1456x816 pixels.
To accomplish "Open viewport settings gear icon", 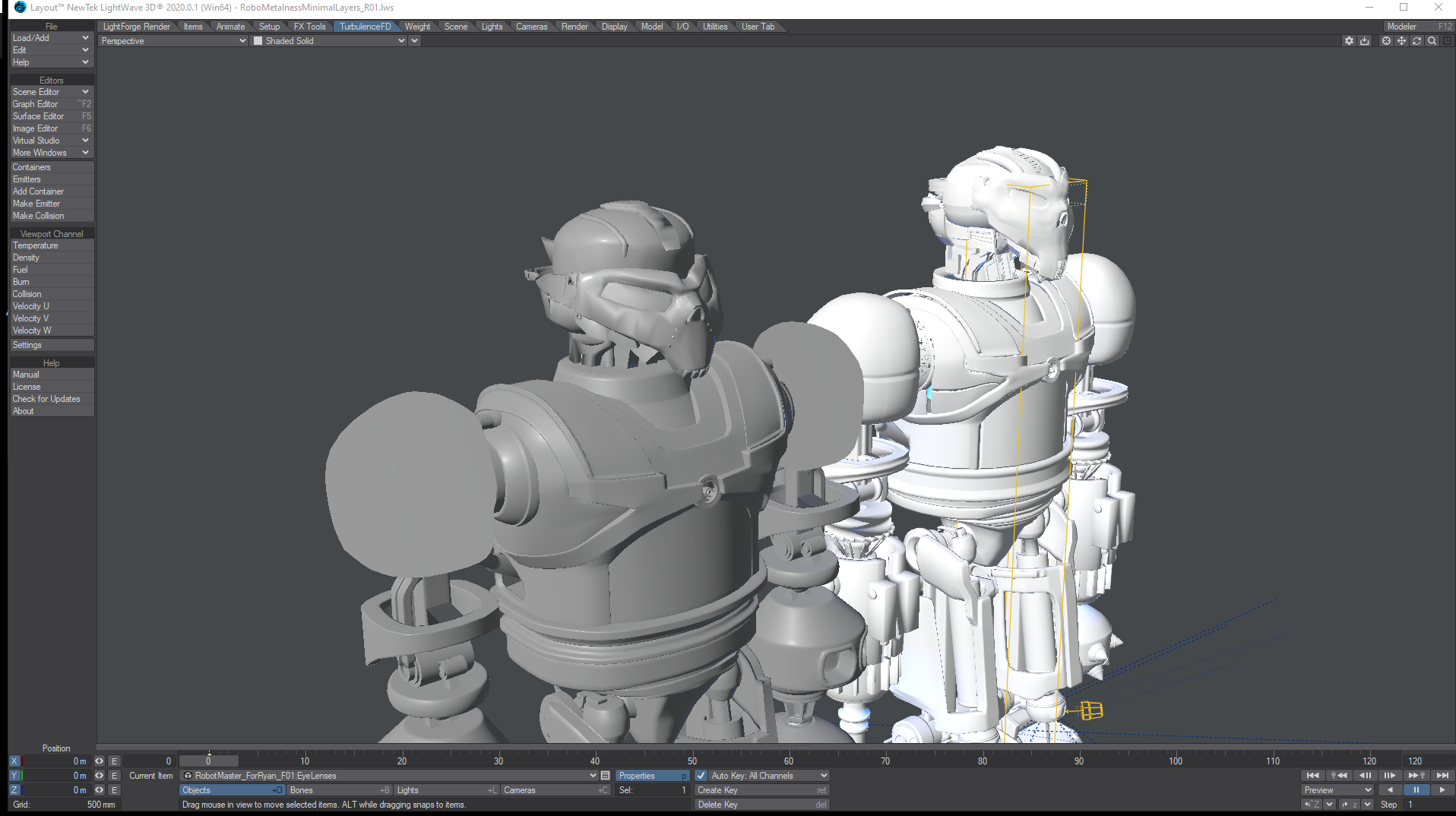I will tap(1349, 41).
